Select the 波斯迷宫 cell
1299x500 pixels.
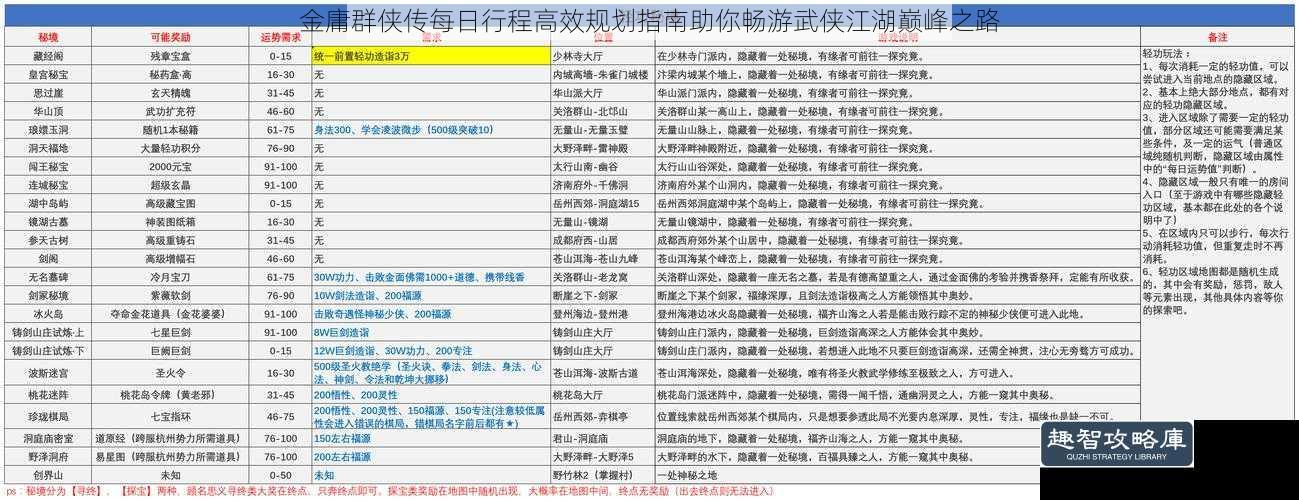coord(48,372)
